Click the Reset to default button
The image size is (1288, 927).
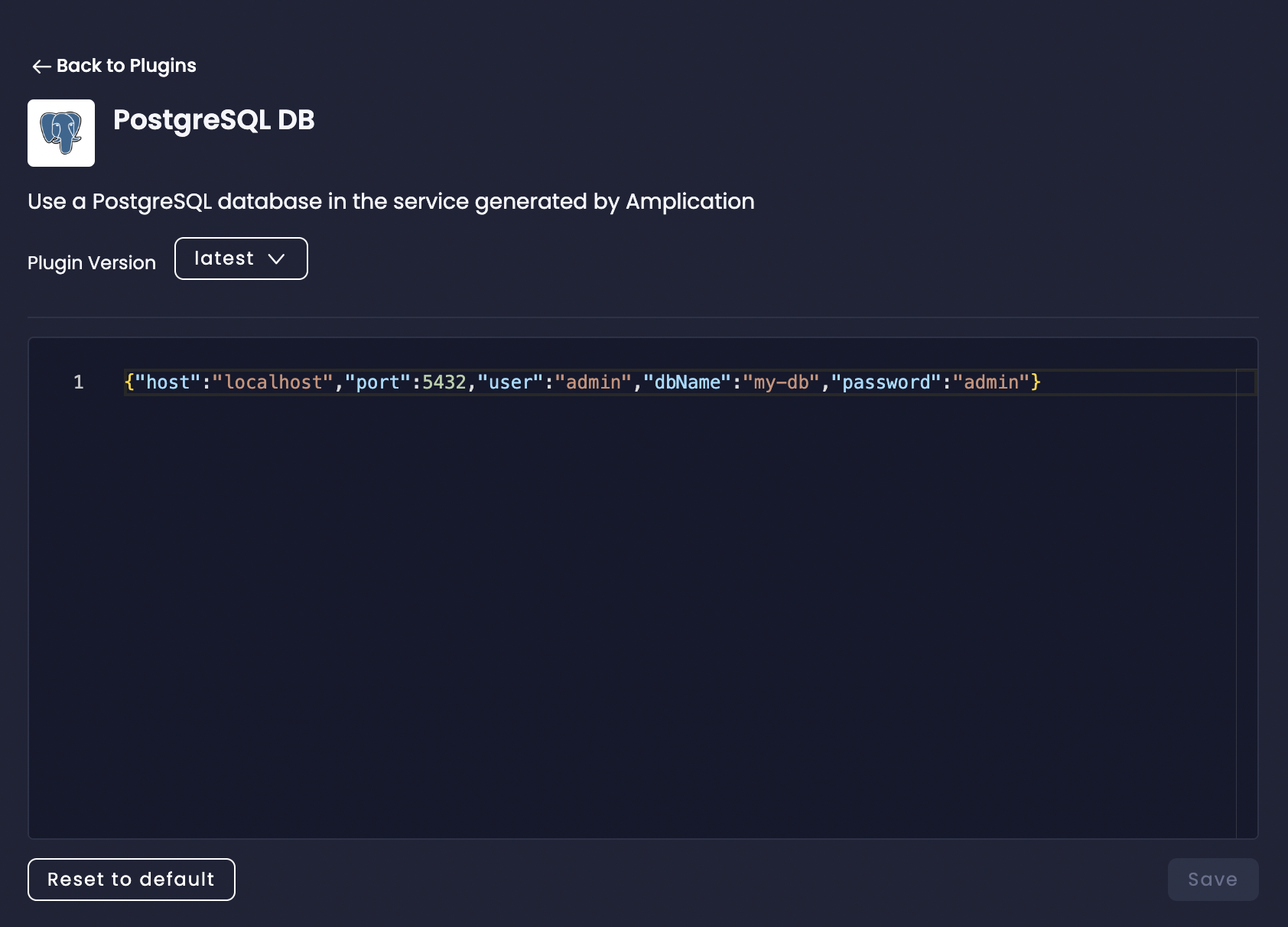pos(132,880)
